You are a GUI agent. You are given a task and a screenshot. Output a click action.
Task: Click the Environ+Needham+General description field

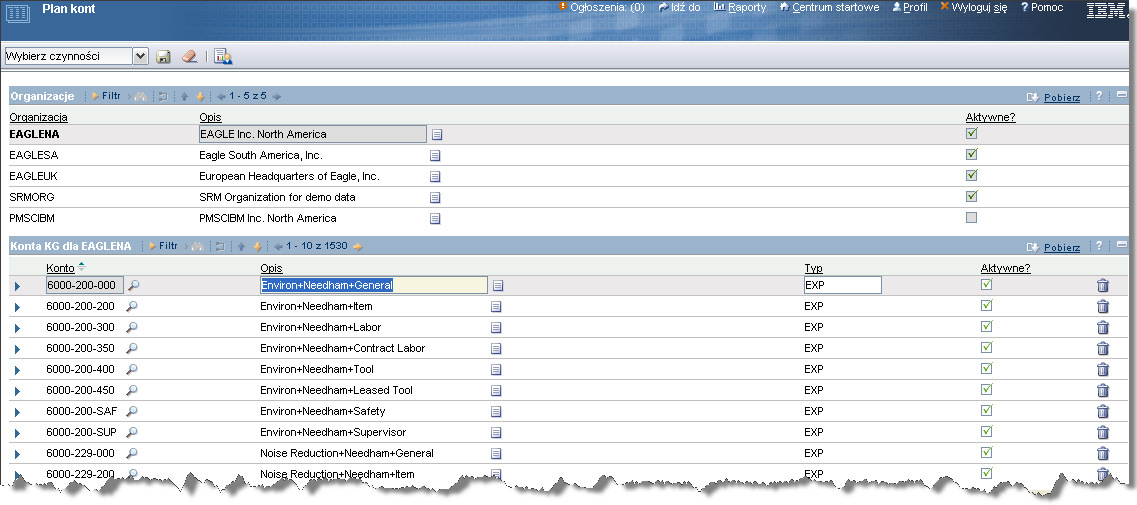(x=374, y=285)
